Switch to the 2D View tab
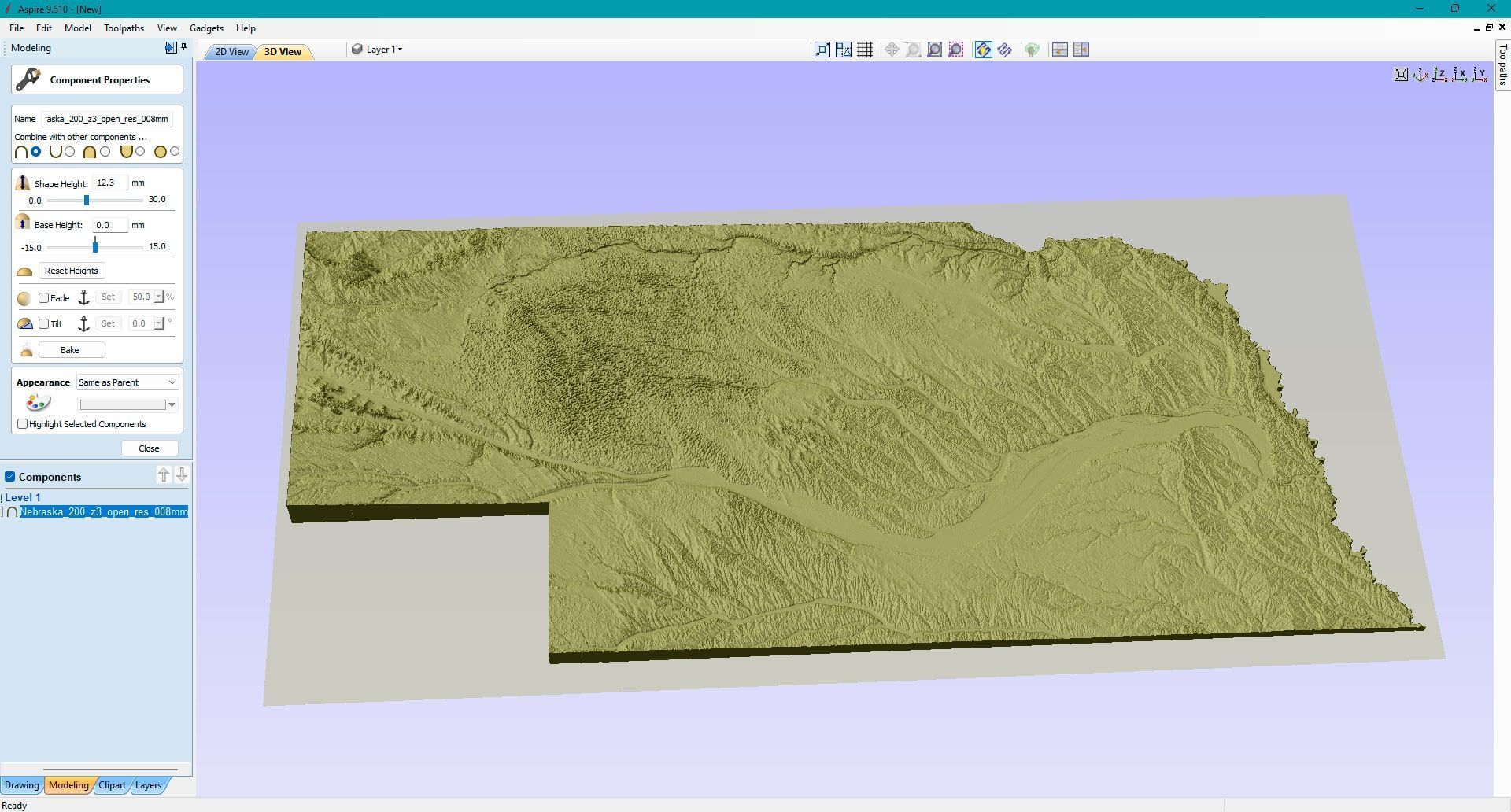Image resolution: width=1511 pixels, height=812 pixels. click(x=231, y=52)
